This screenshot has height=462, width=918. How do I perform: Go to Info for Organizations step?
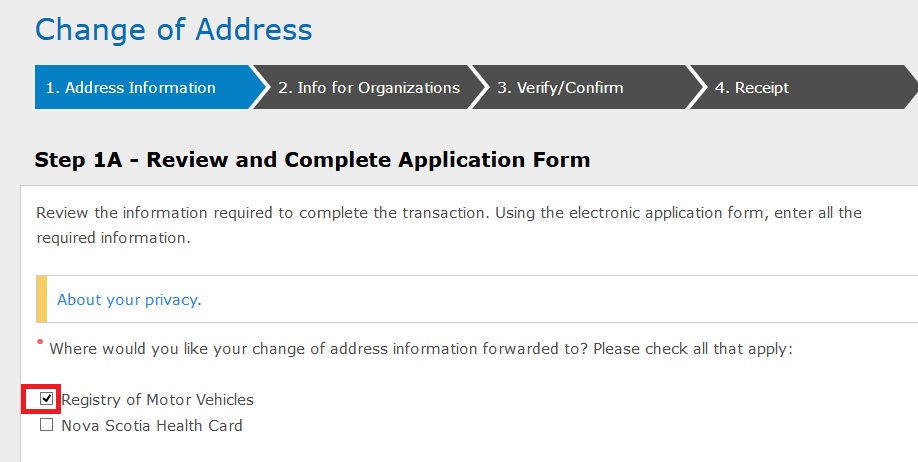pyautogui.click(x=368, y=88)
